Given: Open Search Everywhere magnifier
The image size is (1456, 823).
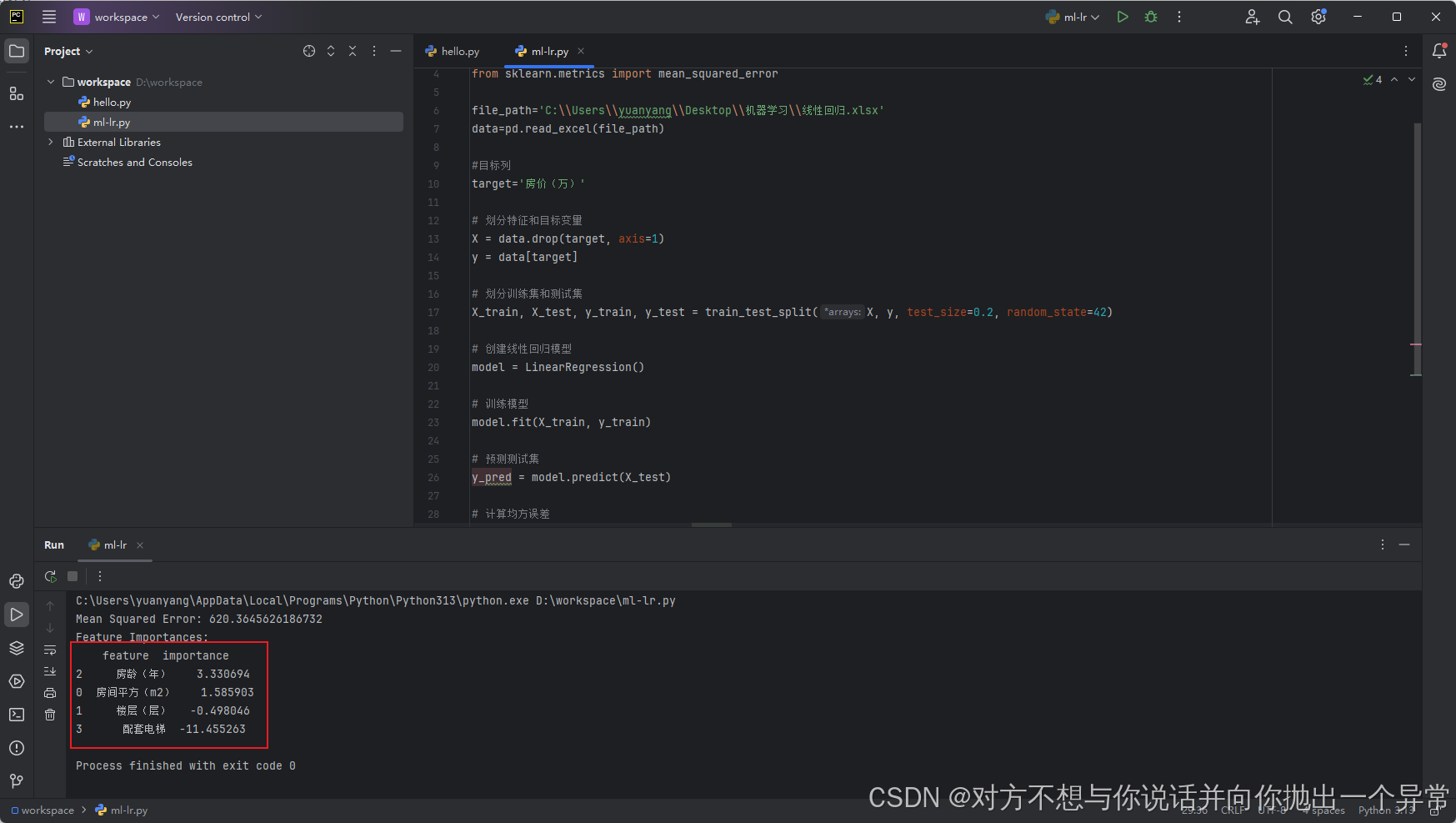Looking at the screenshot, I should point(1285,17).
